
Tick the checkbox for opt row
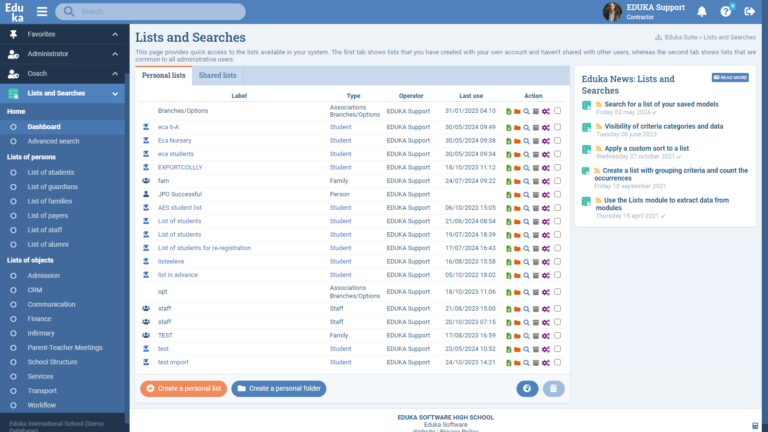pyautogui.click(x=557, y=291)
